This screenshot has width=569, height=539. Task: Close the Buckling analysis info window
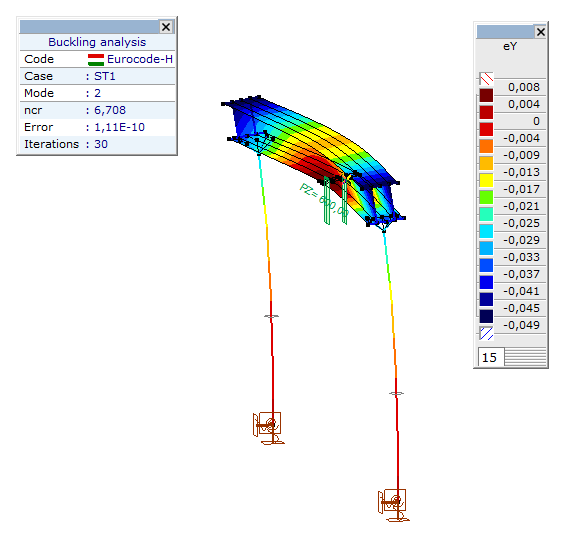click(166, 27)
